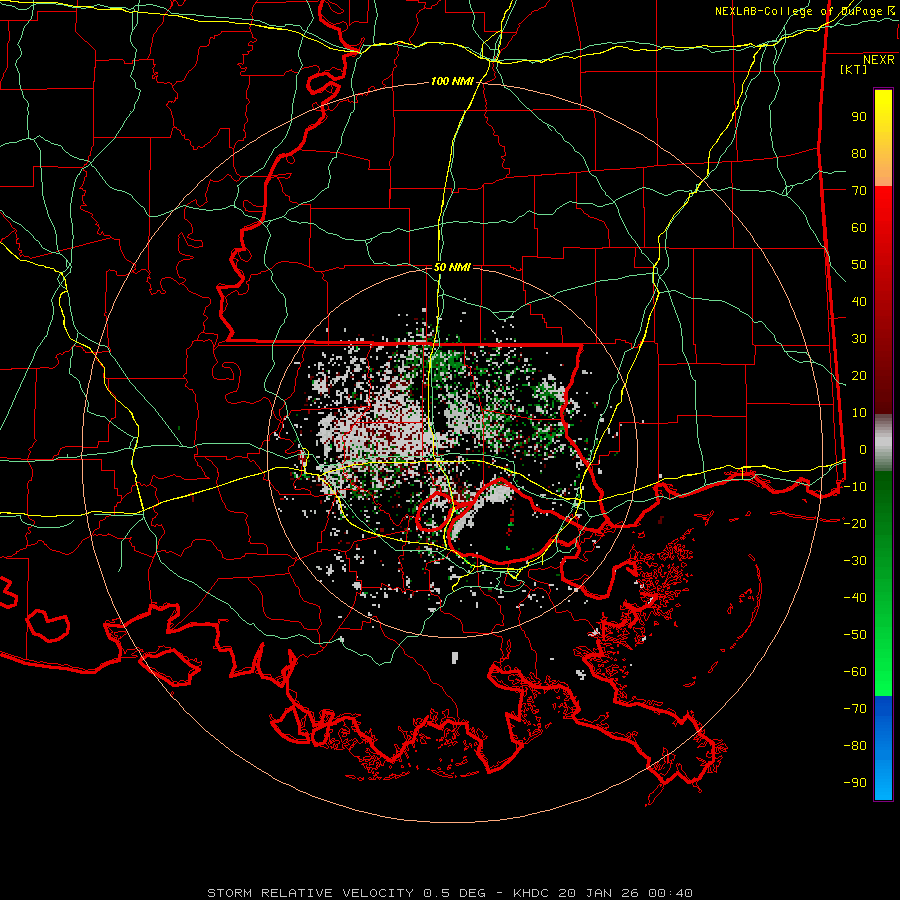Click the 50 NMI range ring label
The image size is (900, 900).
452,267
